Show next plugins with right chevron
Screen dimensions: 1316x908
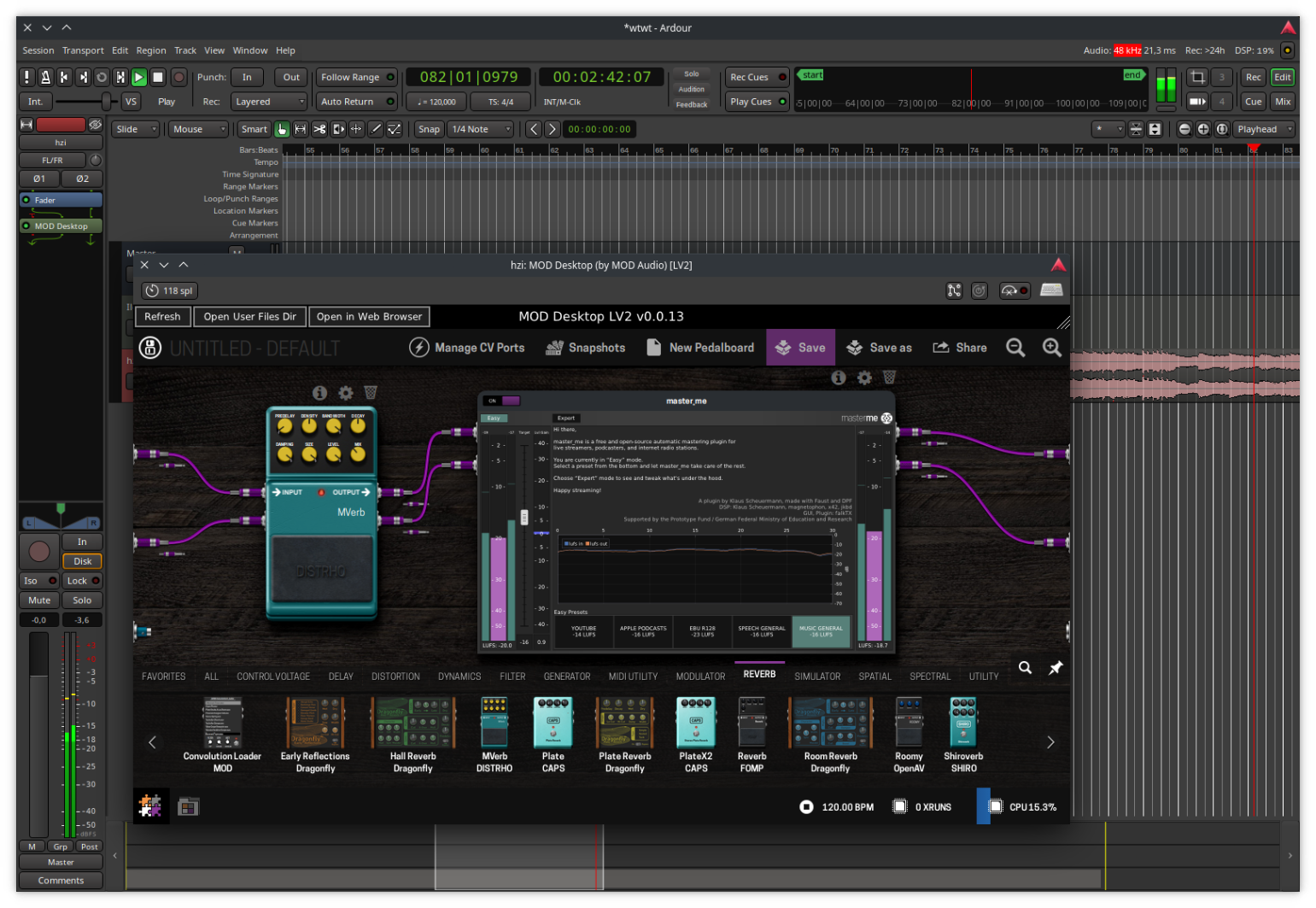coord(1050,742)
